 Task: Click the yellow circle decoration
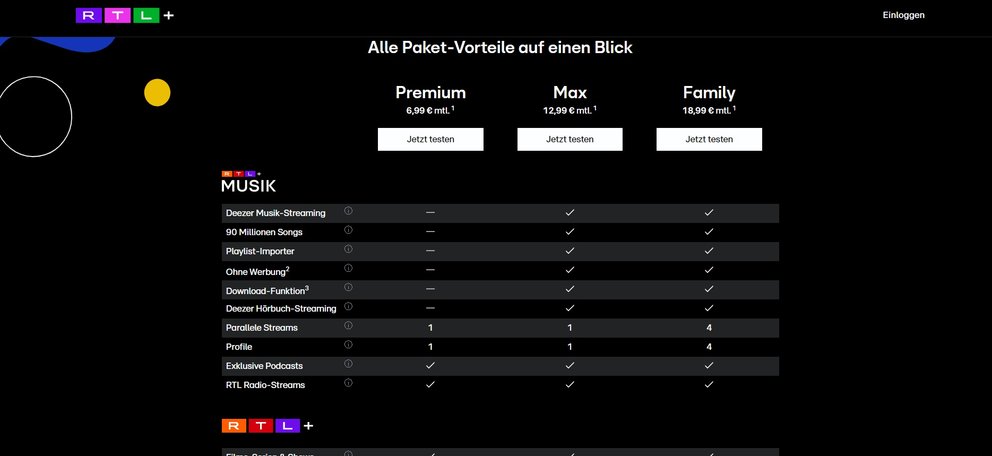pyautogui.click(x=157, y=92)
